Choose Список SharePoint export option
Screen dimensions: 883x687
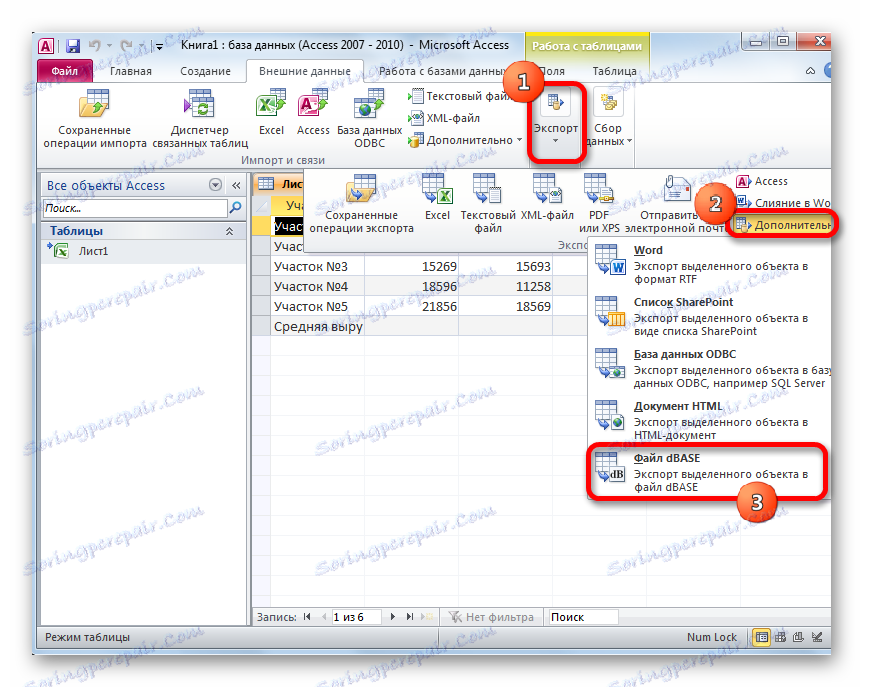(x=710, y=316)
